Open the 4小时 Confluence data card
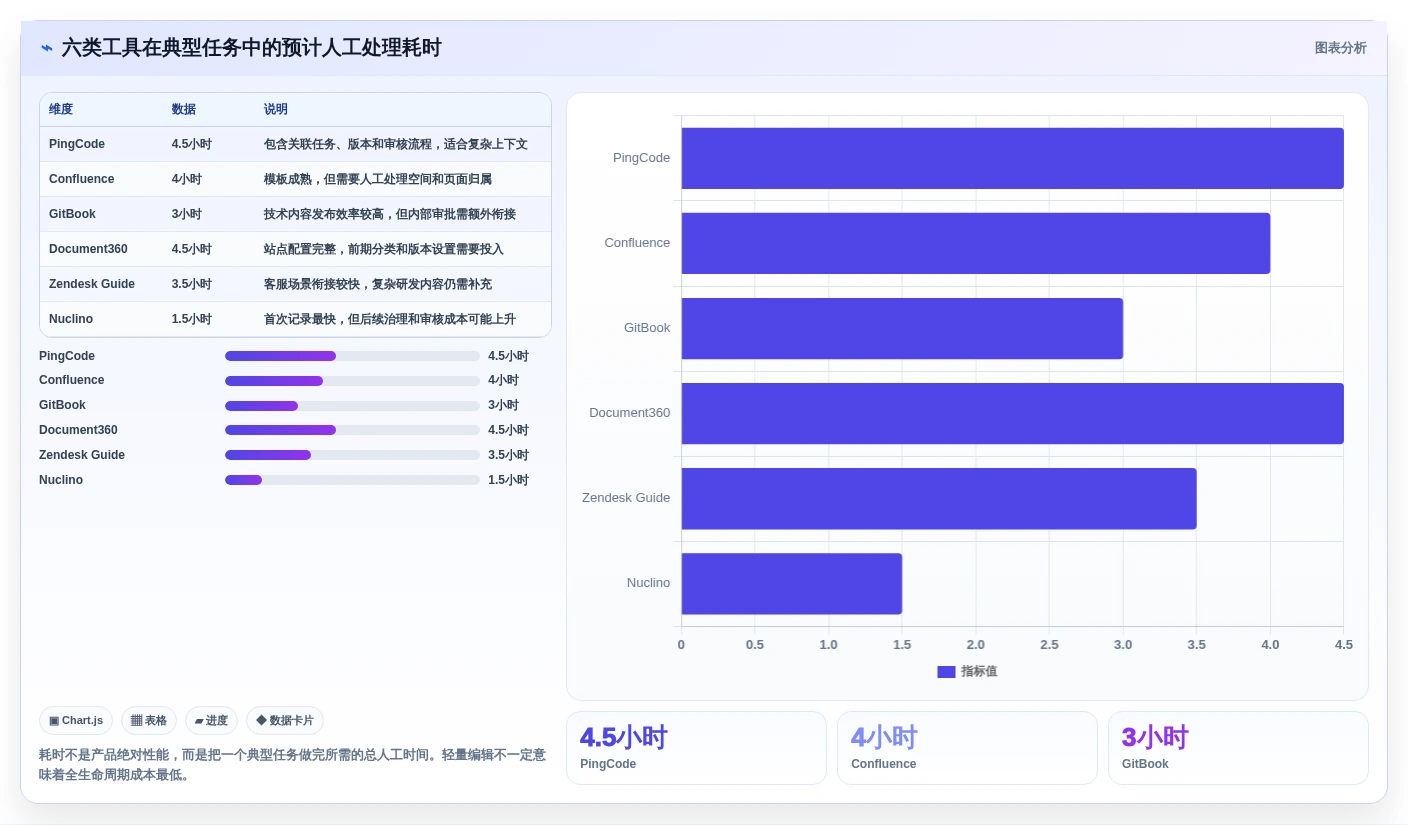This screenshot has height=825, width=1408. coord(967,748)
